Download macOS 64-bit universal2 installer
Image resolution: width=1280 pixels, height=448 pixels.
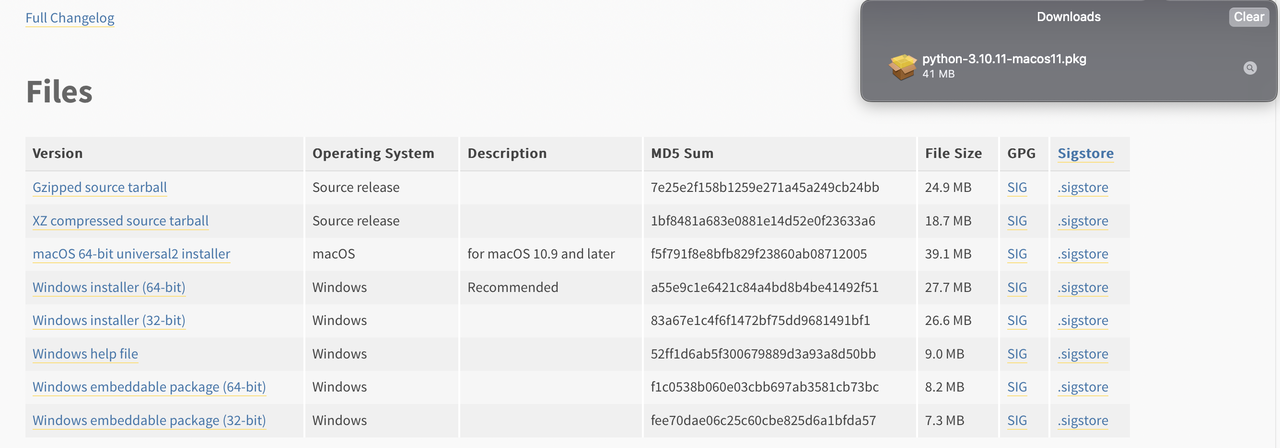132,254
